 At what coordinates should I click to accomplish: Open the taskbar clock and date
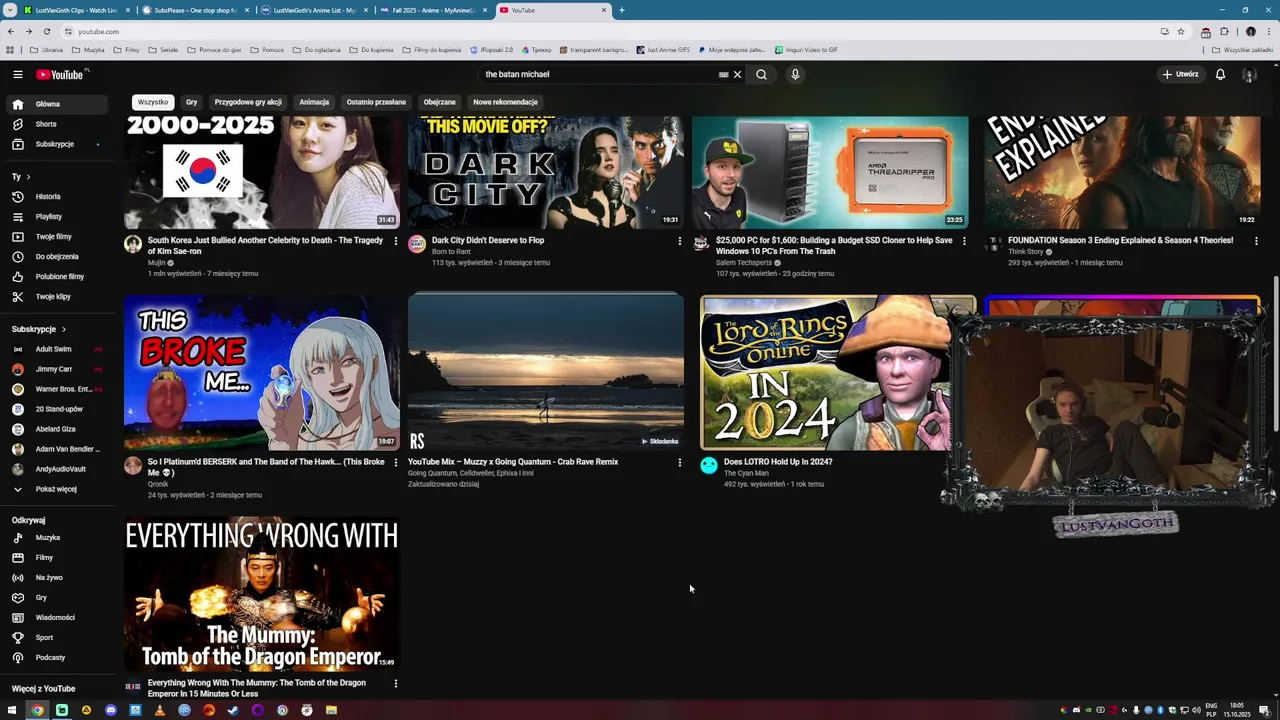pos(1237,710)
